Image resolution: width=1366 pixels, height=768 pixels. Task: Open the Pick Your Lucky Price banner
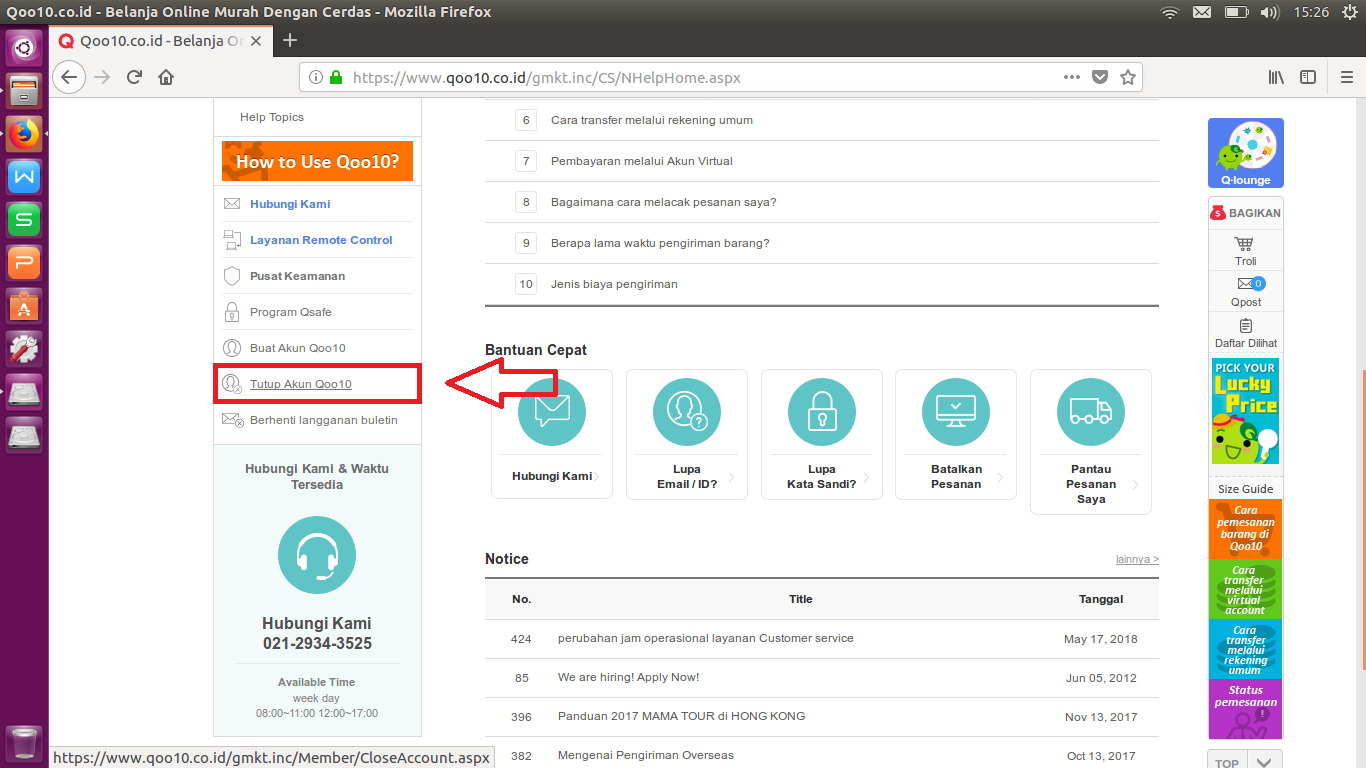1246,413
